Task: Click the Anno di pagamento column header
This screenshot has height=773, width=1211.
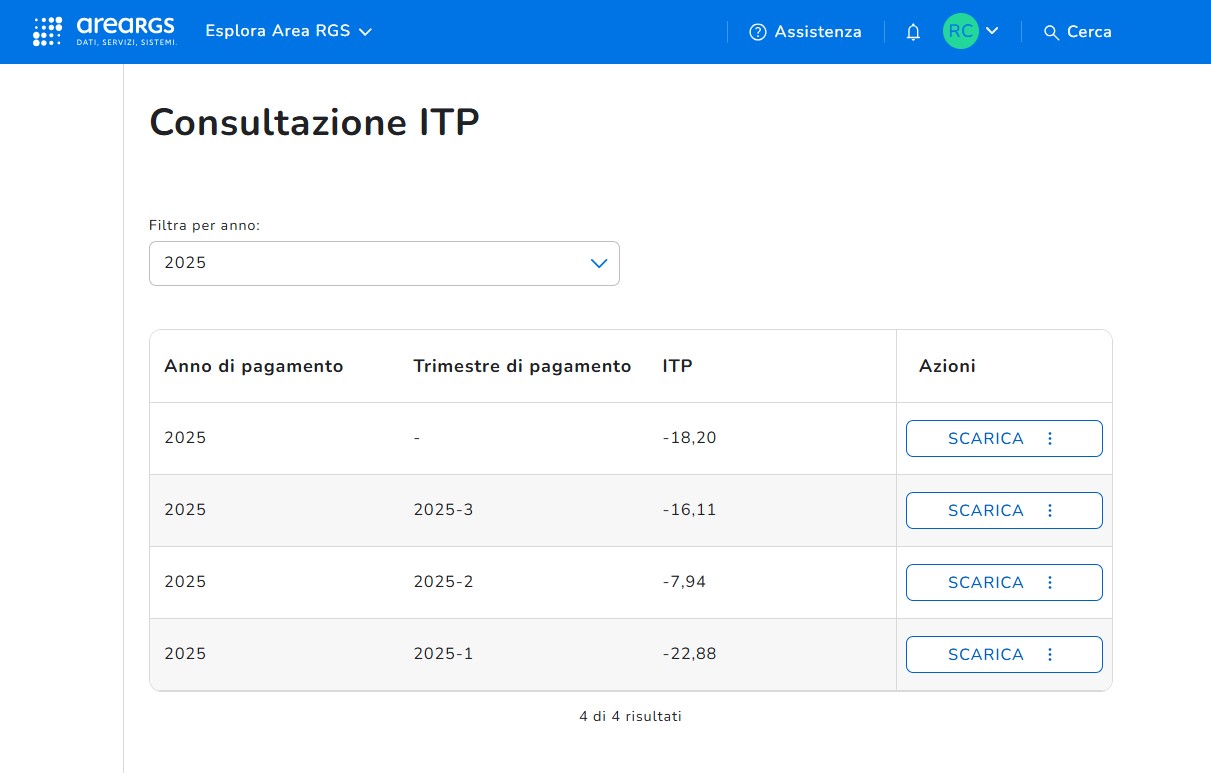Action: pyautogui.click(x=253, y=366)
